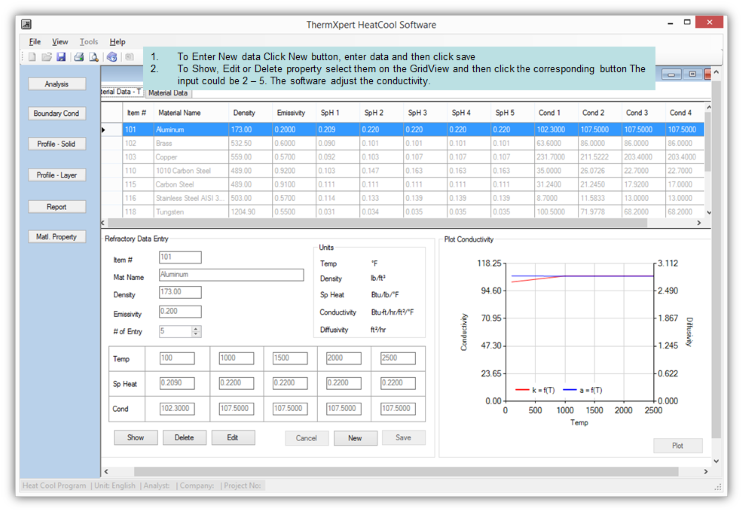Click the Open folder toolbar icon
The image size is (743, 512).
[x=46, y=57]
